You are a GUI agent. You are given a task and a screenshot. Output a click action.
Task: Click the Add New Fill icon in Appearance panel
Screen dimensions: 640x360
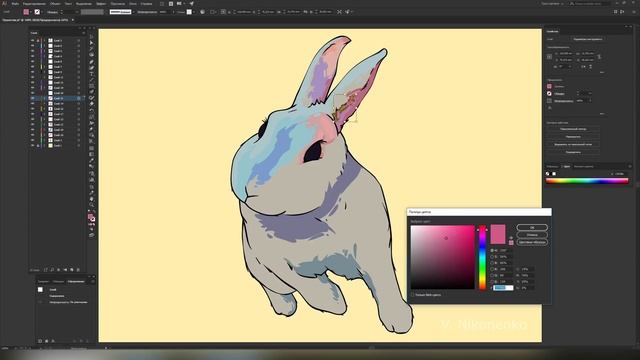pos(46,340)
